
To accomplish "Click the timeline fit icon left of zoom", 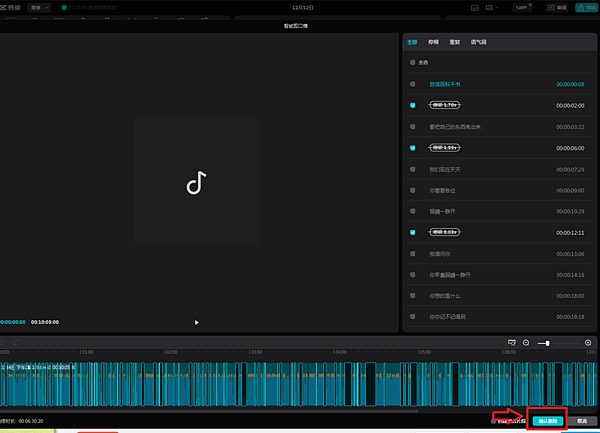I will point(511,343).
